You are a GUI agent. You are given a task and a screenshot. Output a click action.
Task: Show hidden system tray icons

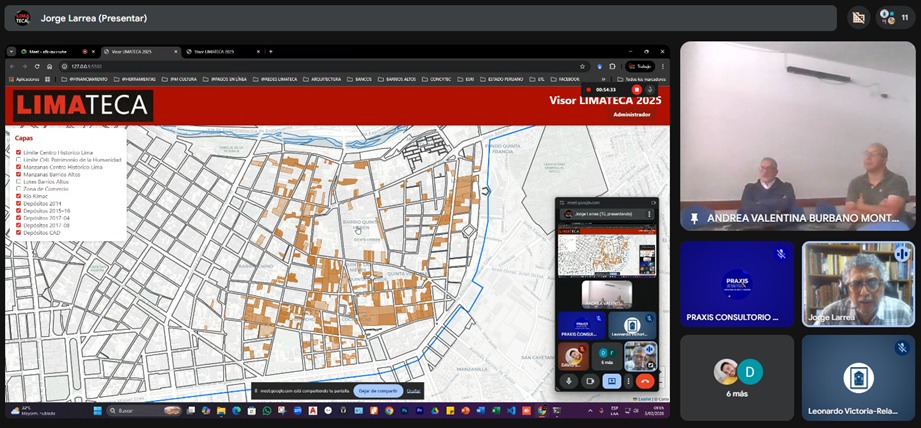coord(590,411)
